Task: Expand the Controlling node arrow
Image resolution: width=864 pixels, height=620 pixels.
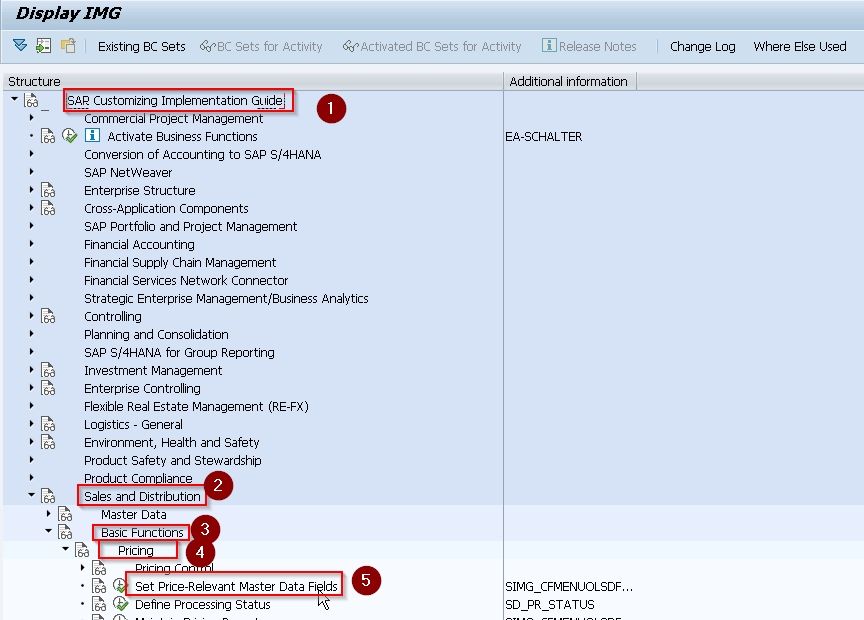Action: click(x=31, y=315)
